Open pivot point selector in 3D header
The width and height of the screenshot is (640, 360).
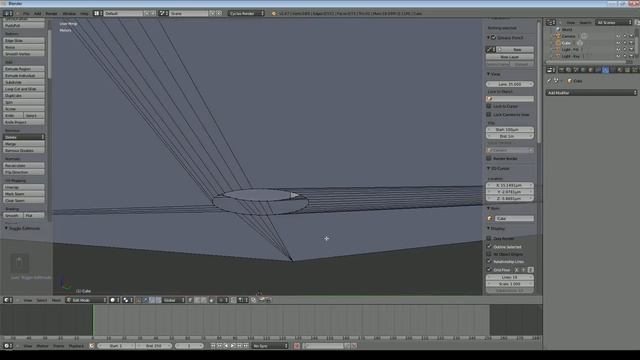click(128, 300)
